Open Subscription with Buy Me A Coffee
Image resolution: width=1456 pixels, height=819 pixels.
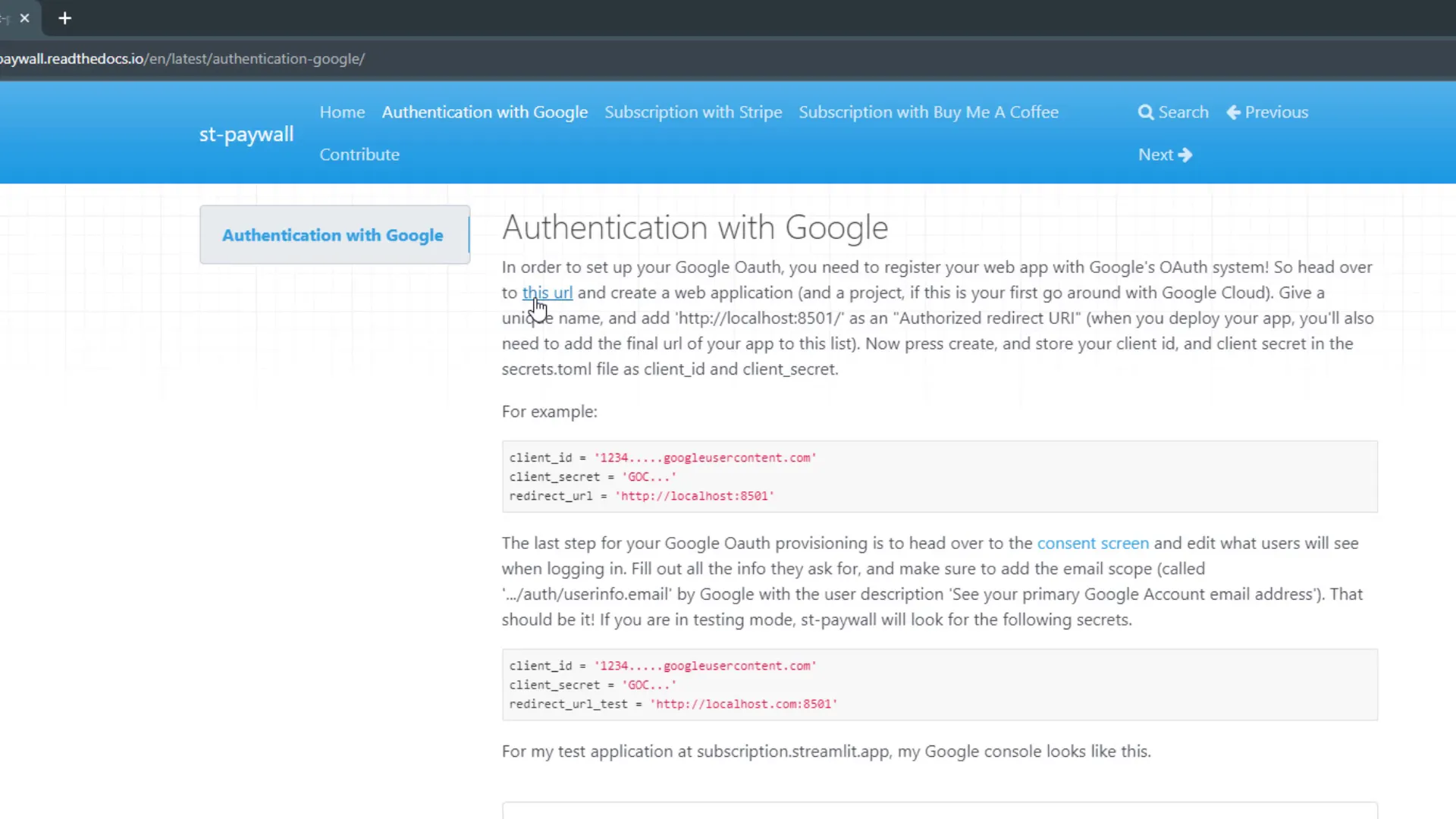[928, 112]
